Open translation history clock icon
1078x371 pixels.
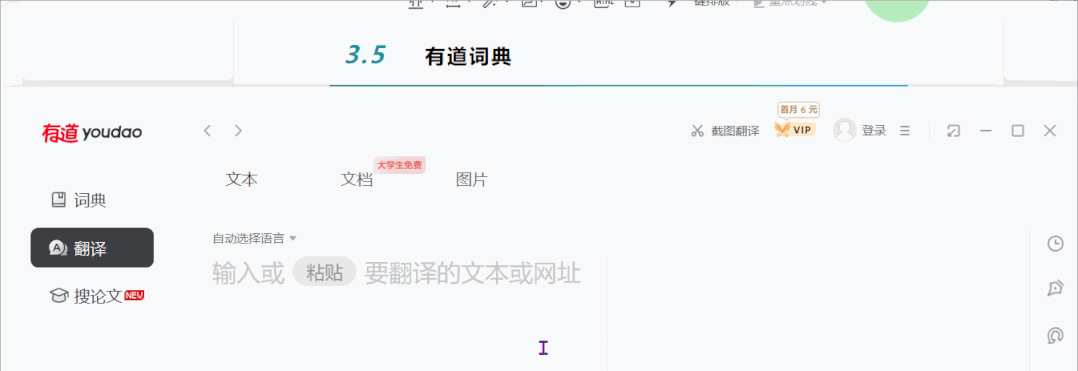(1055, 243)
